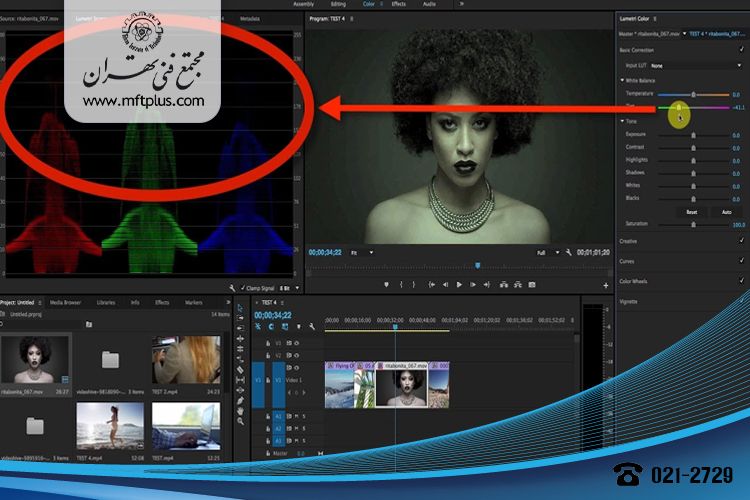Click the Program monitor plus button editor
This screenshot has width=750, height=500.
[x=605, y=285]
